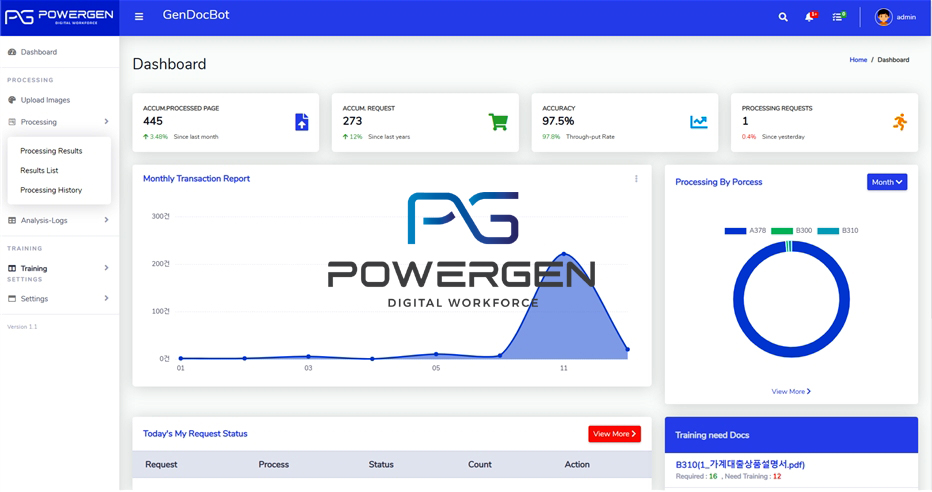Viewport: 932px width, 492px height.
Task: Select Processing History submenu item
Action: tap(51, 190)
